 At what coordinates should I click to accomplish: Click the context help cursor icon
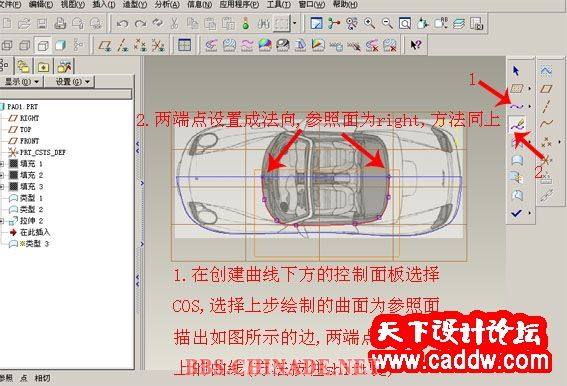(x=416, y=45)
